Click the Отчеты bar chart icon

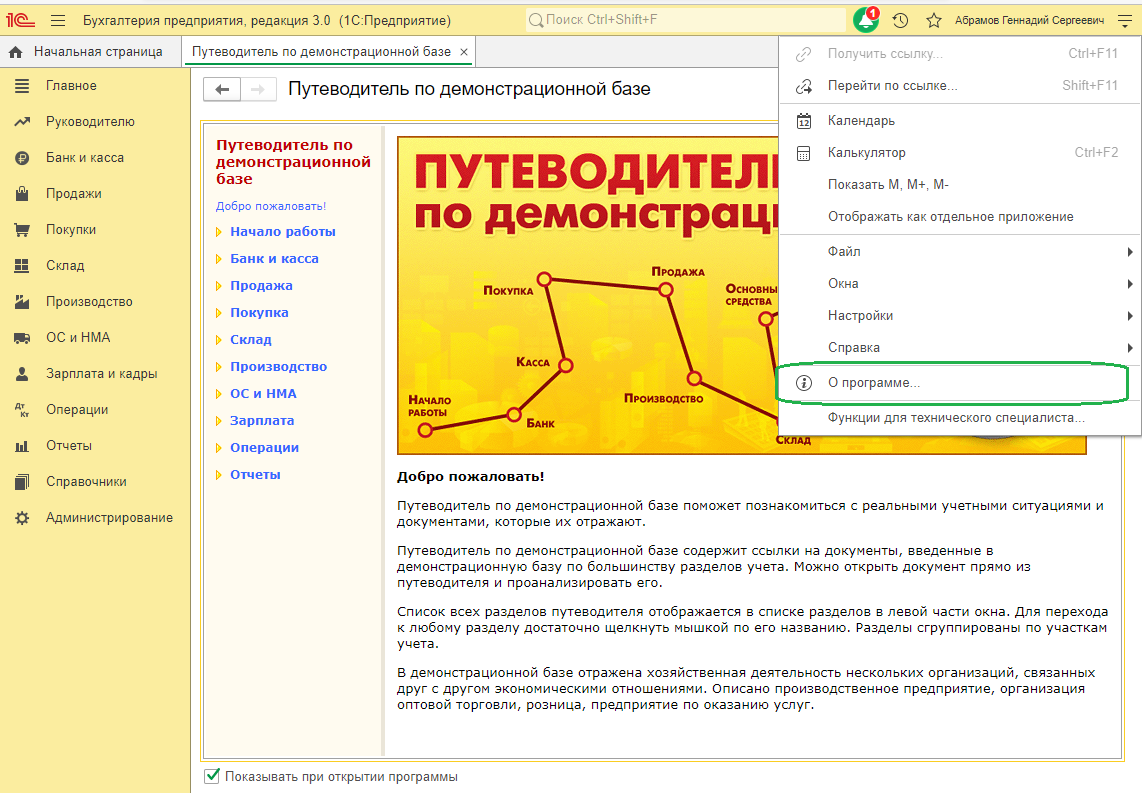23,446
